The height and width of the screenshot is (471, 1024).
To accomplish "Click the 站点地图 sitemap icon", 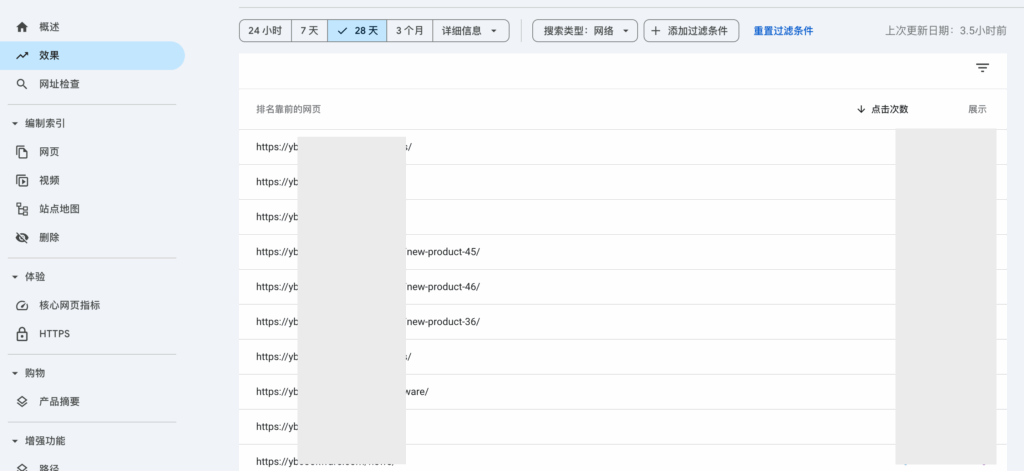I will pyautogui.click(x=22, y=209).
